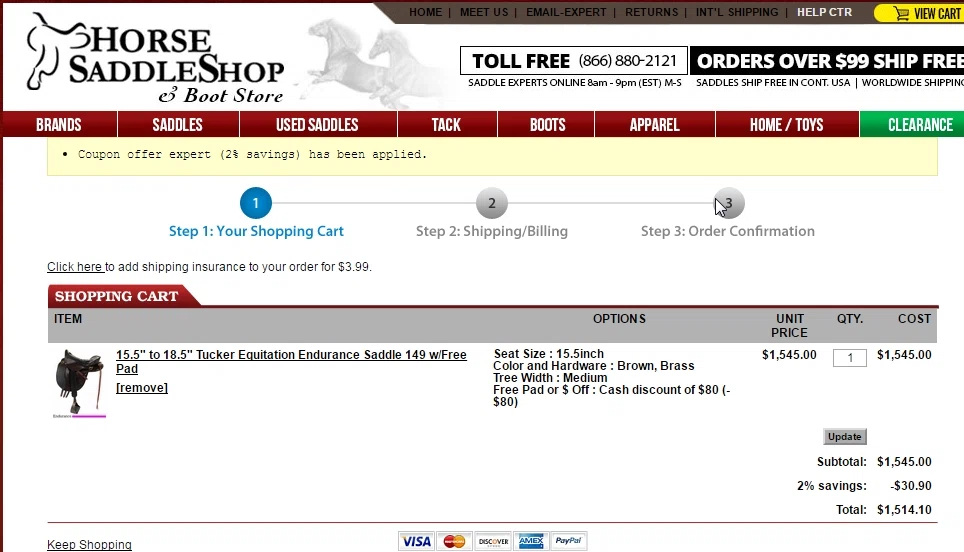The height and width of the screenshot is (552, 964).
Task: Click the Color and Hardware option text
Action: click(594, 366)
